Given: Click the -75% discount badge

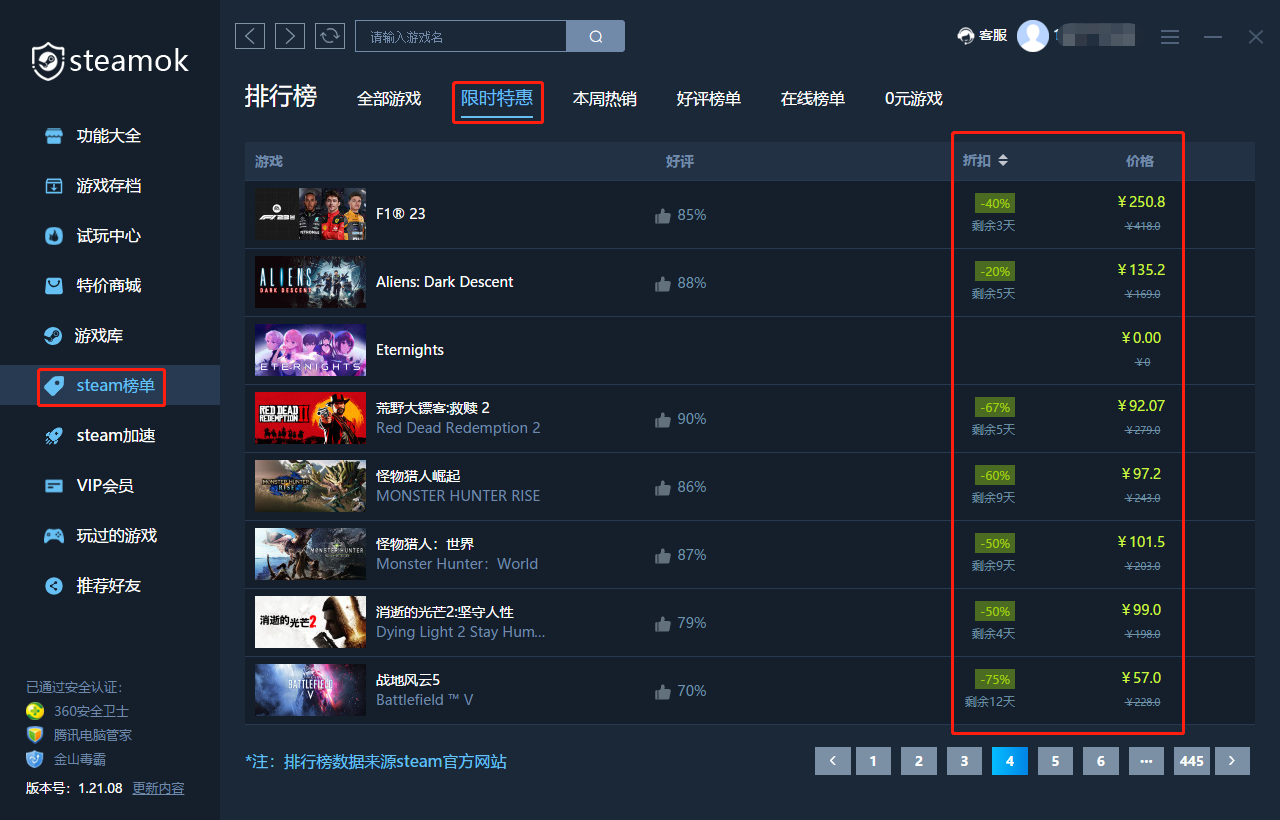Looking at the screenshot, I should coord(995,679).
